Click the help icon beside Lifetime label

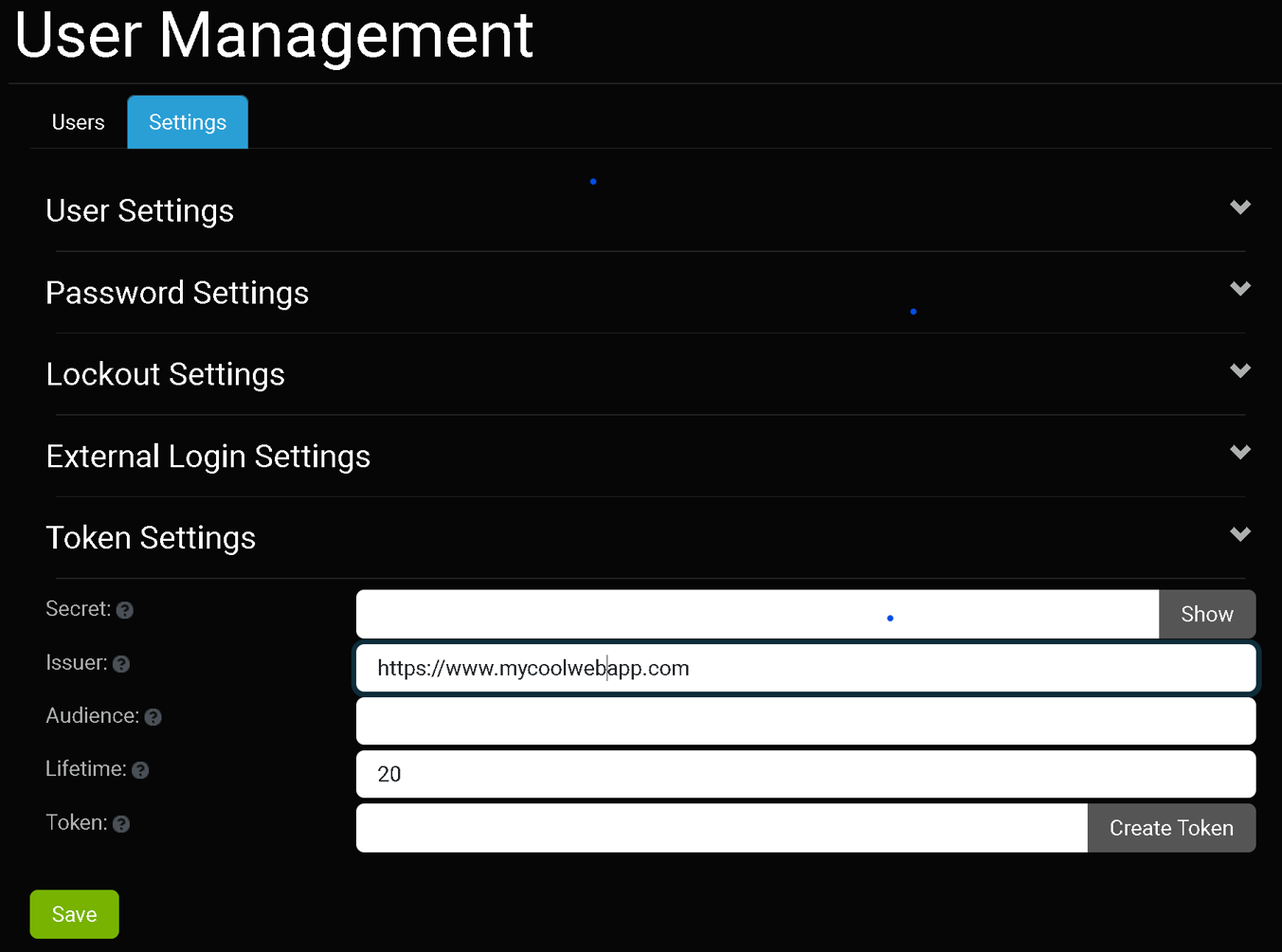click(140, 770)
